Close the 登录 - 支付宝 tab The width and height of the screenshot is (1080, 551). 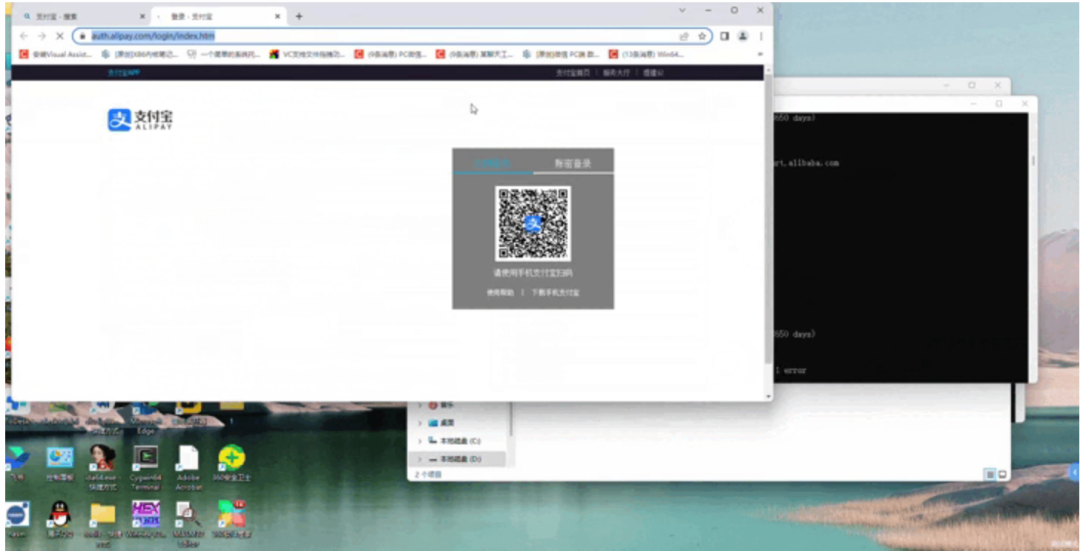pos(278,16)
